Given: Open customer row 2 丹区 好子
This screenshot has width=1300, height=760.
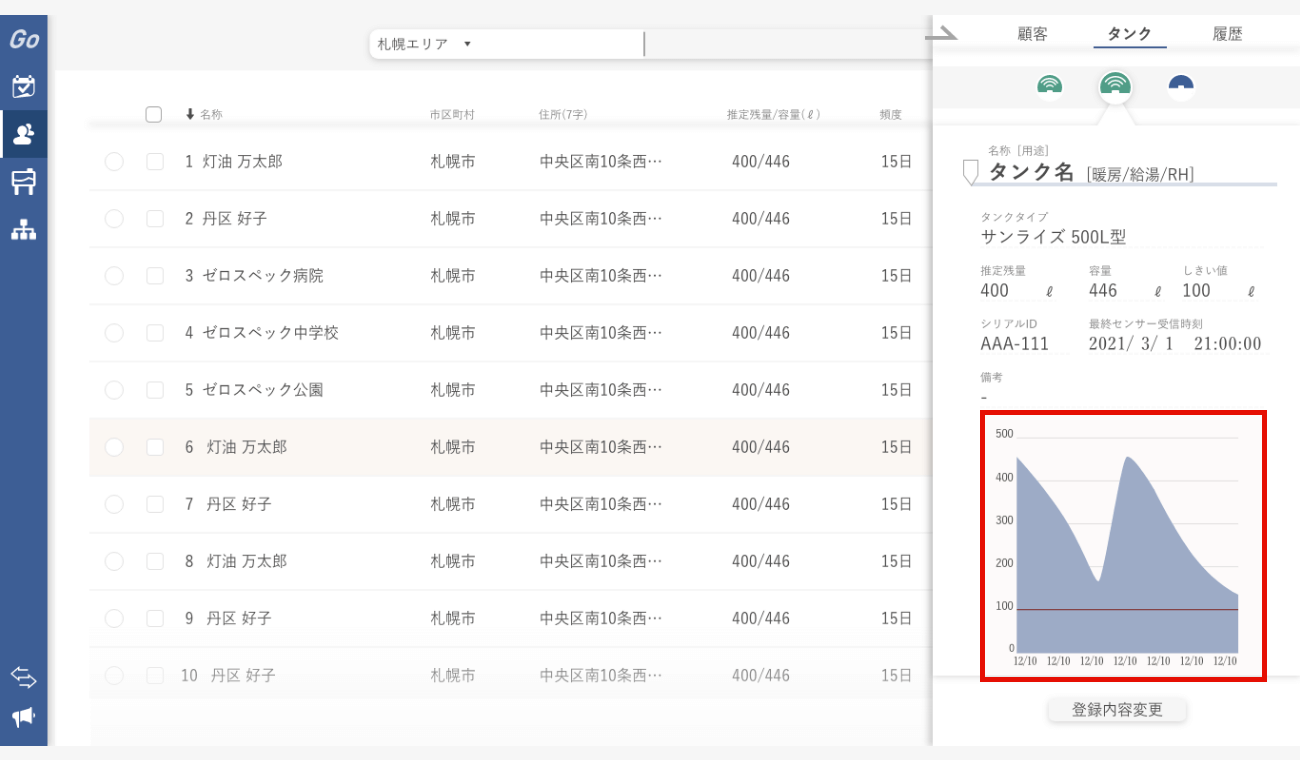Looking at the screenshot, I should coord(510,218).
